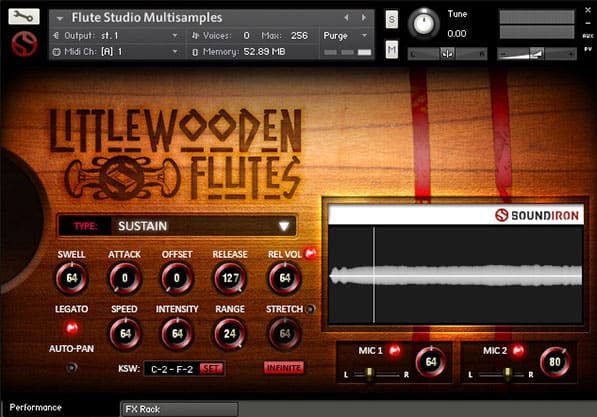Click the INFINITE button
Image resolution: width=597 pixels, height=417 pixels.
click(284, 368)
